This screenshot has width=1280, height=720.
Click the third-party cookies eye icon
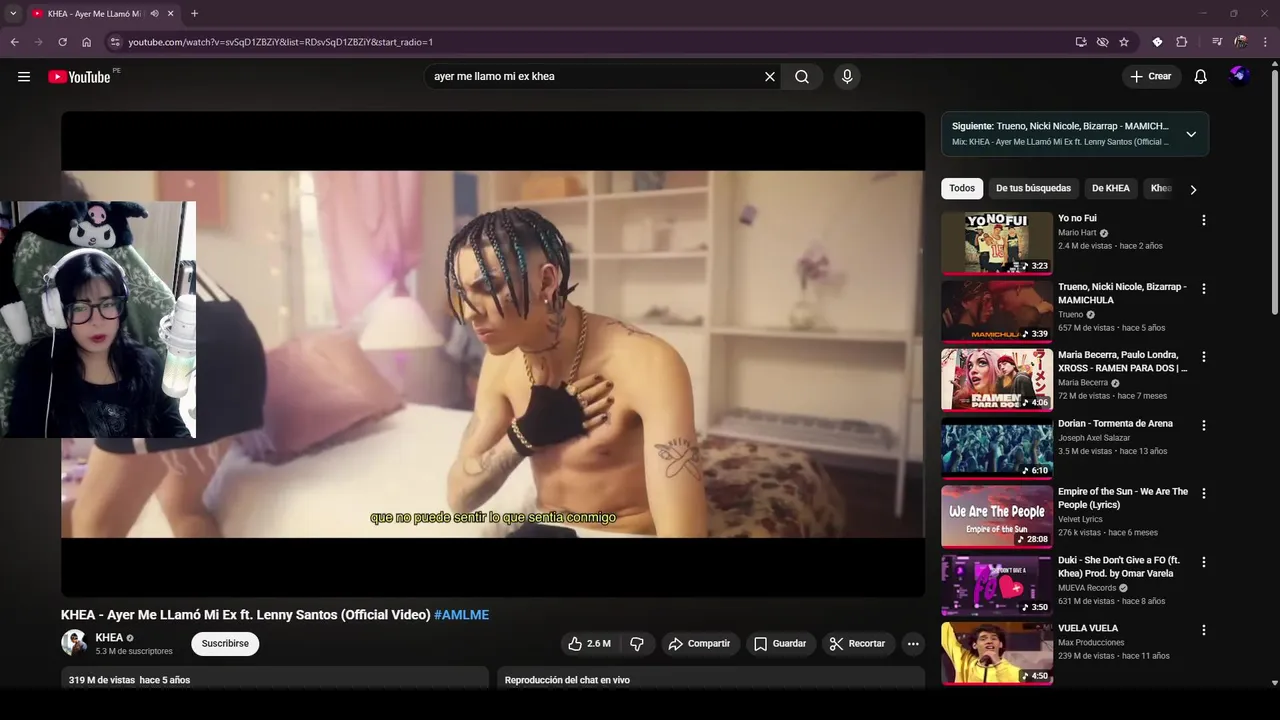click(1102, 42)
